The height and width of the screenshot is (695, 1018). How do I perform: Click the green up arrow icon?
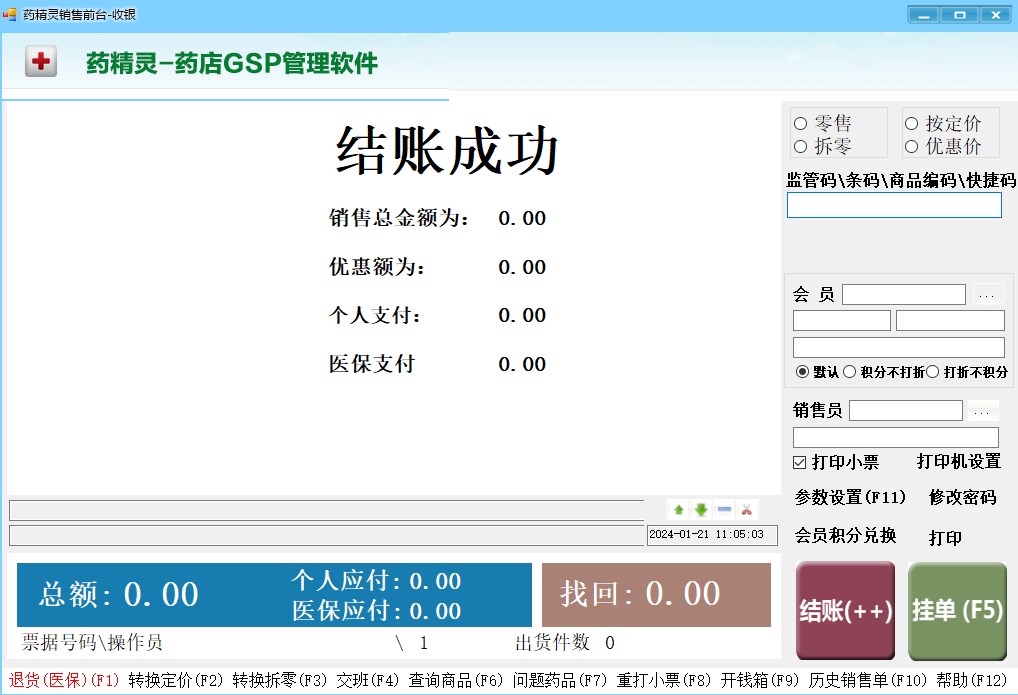(678, 510)
